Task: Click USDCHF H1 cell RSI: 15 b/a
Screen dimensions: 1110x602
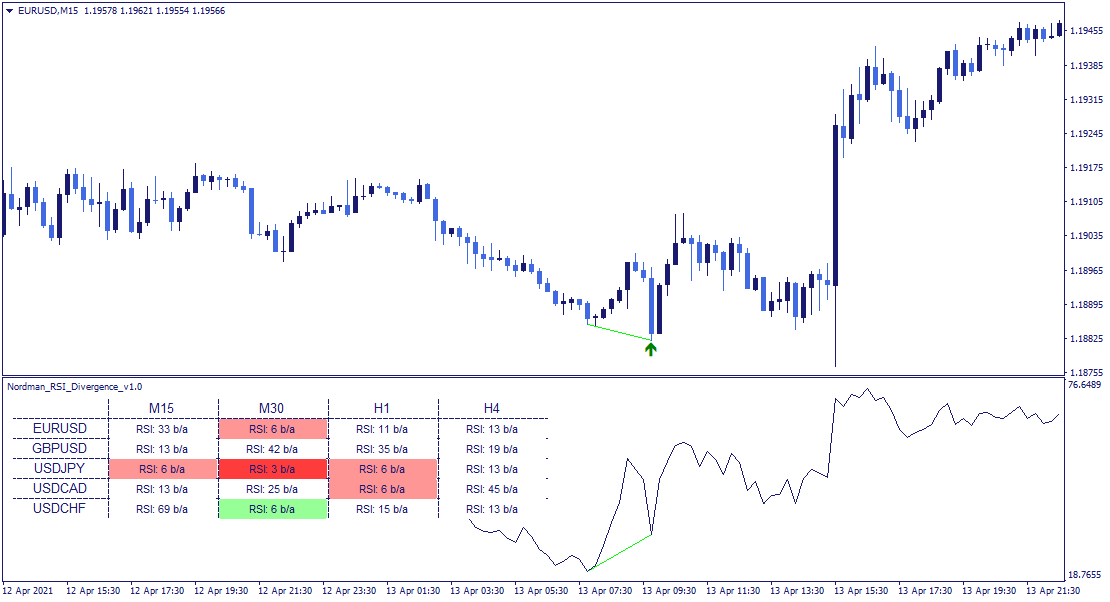Action: click(382, 509)
